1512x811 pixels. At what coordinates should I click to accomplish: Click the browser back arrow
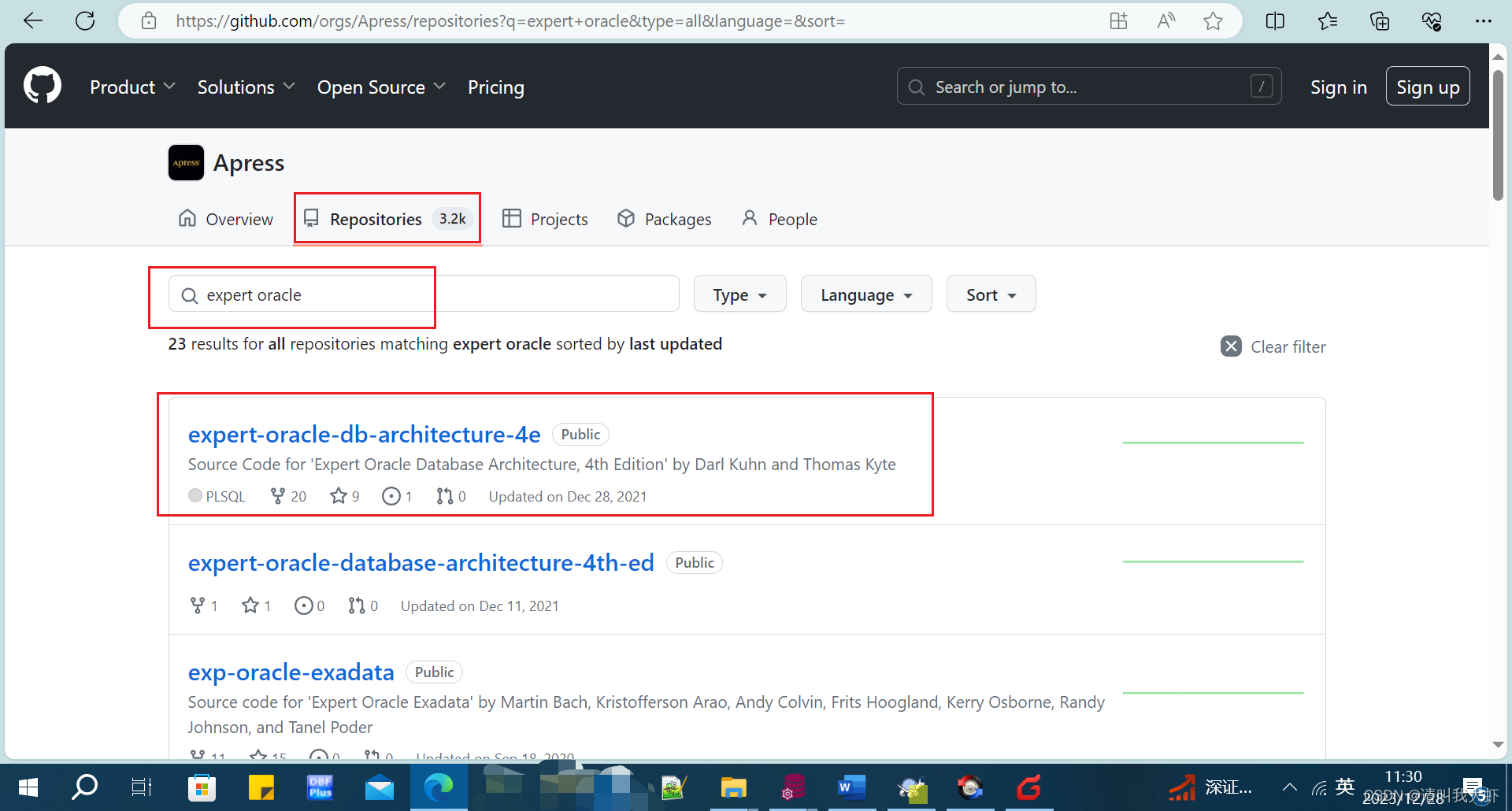[33, 21]
